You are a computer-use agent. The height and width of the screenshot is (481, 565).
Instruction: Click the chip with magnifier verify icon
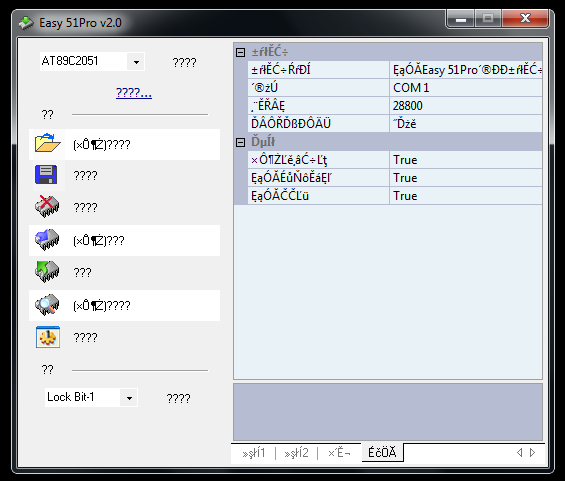[47, 305]
